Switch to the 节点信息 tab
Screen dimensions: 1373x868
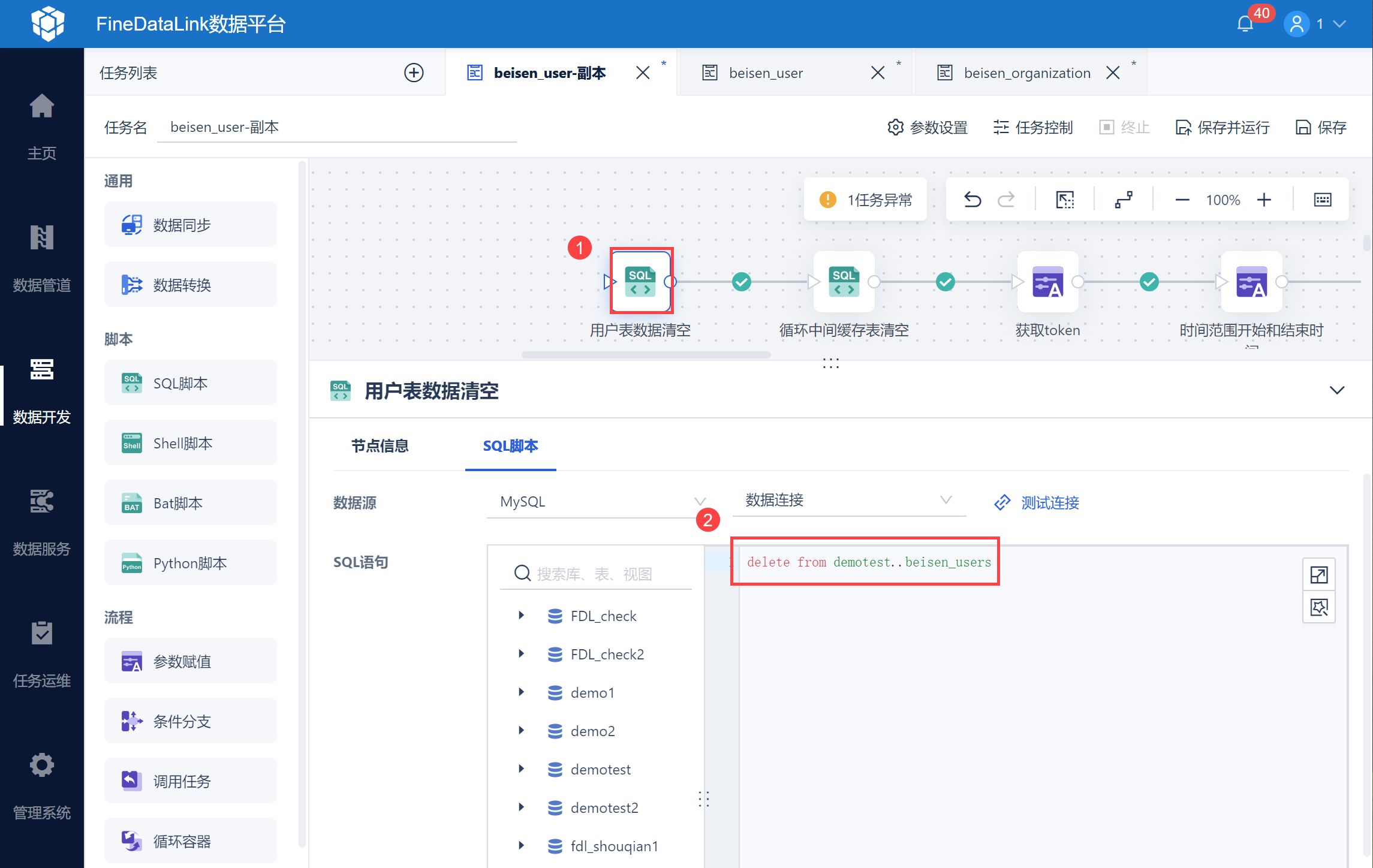pos(380,446)
